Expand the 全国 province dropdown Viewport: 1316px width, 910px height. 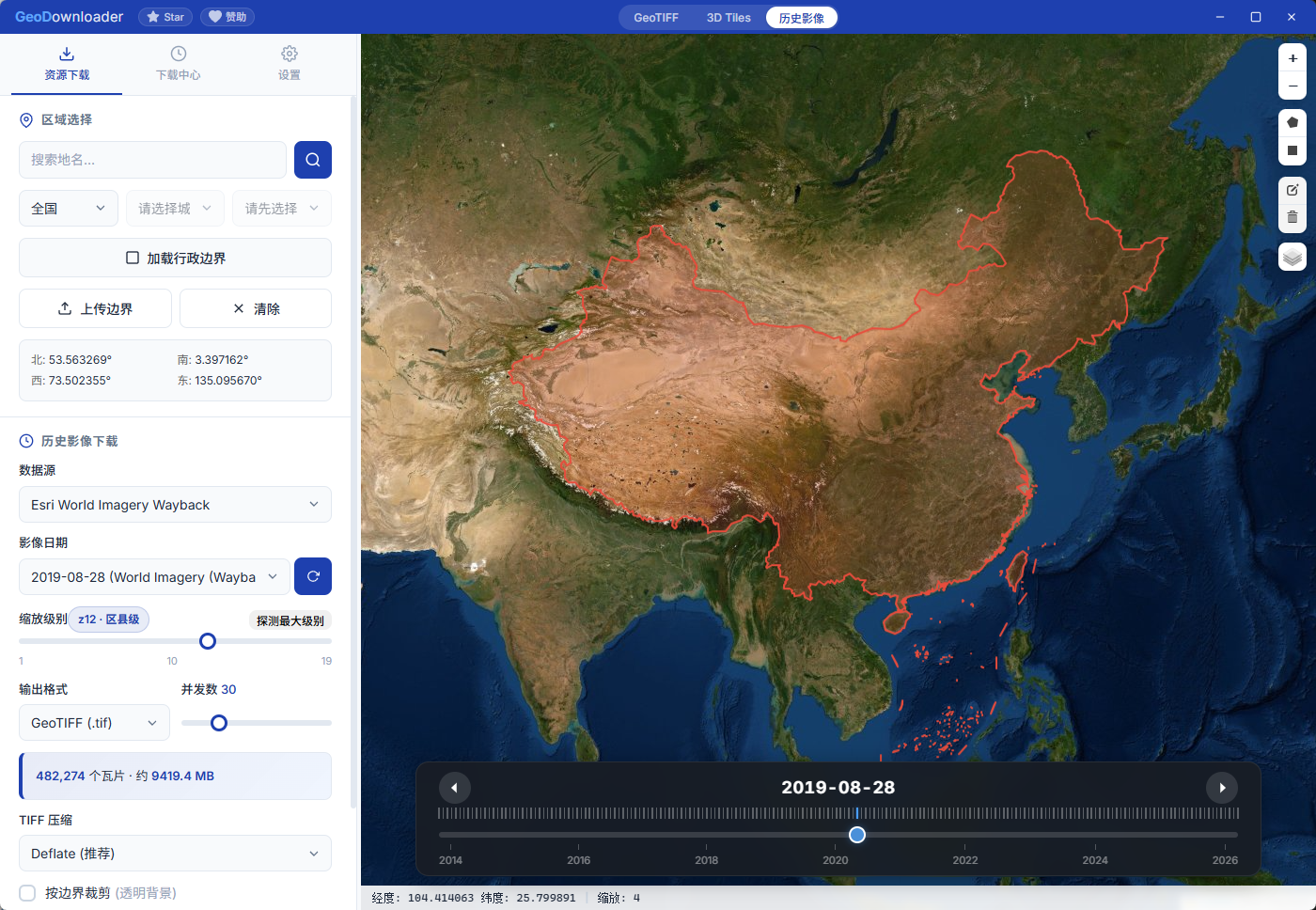pos(68,209)
